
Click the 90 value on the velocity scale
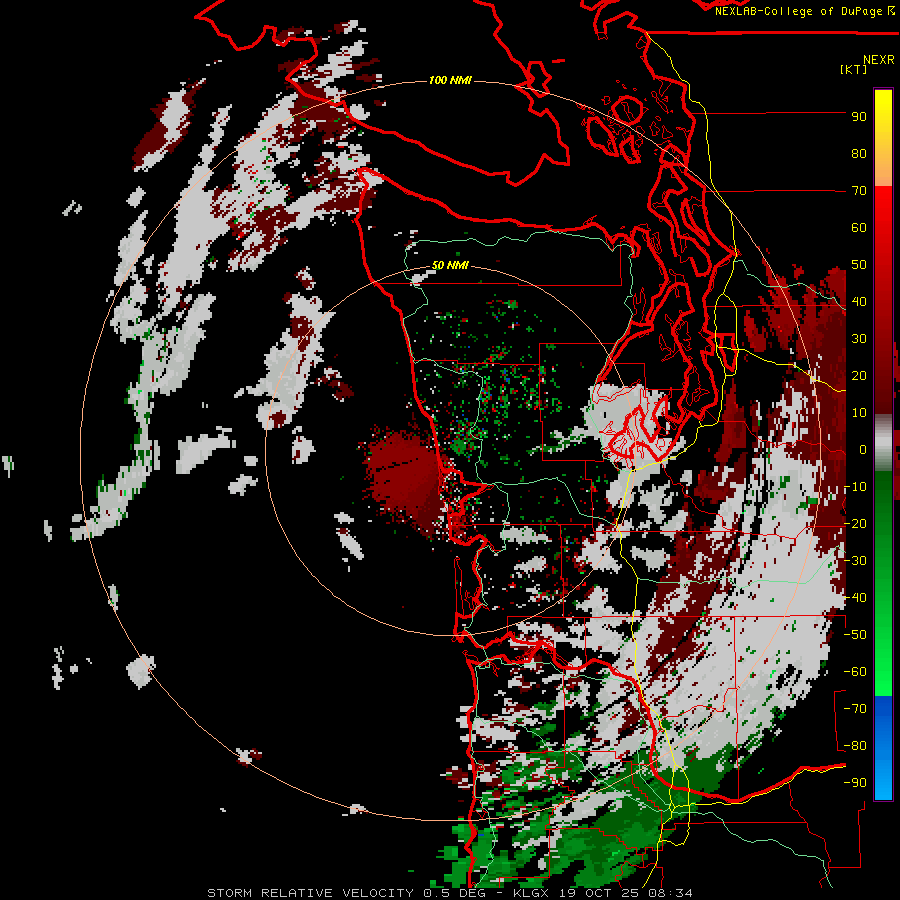[859, 117]
